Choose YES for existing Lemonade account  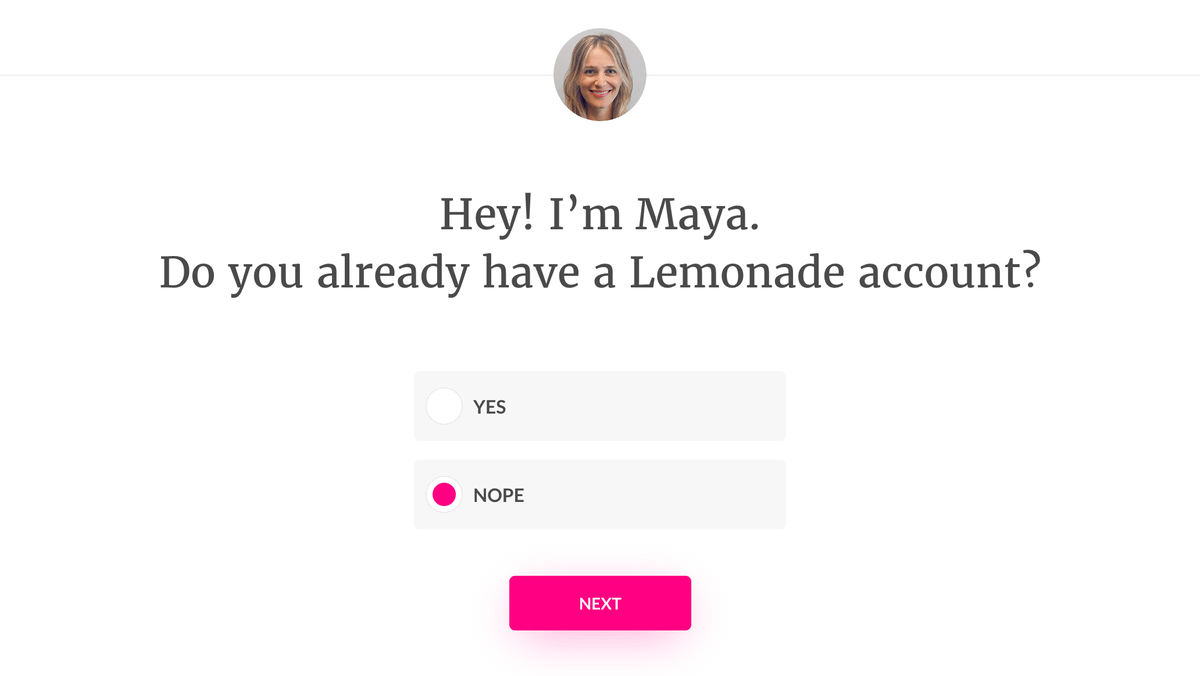click(444, 406)
